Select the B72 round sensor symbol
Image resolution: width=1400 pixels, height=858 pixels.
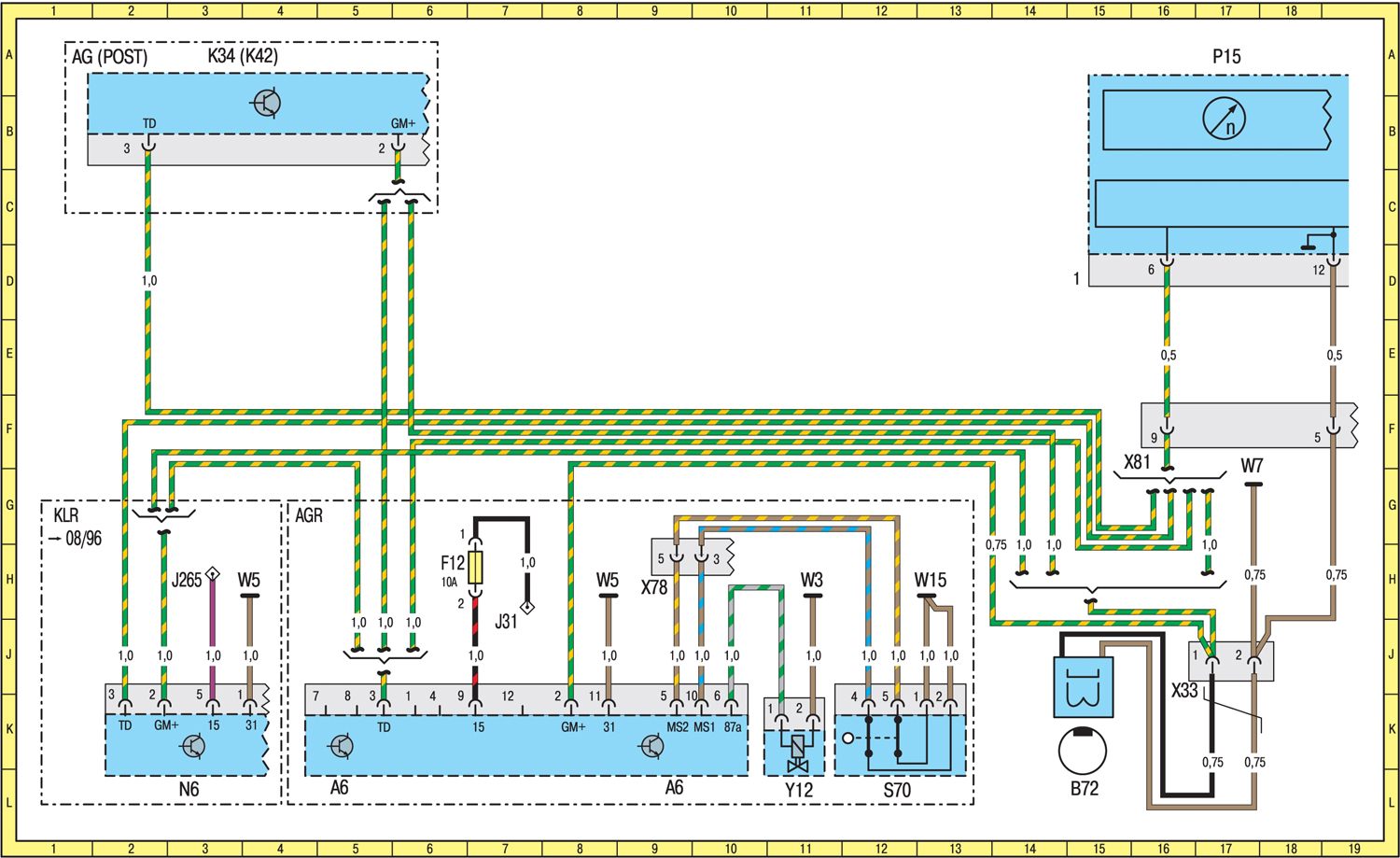(1083, 751)
